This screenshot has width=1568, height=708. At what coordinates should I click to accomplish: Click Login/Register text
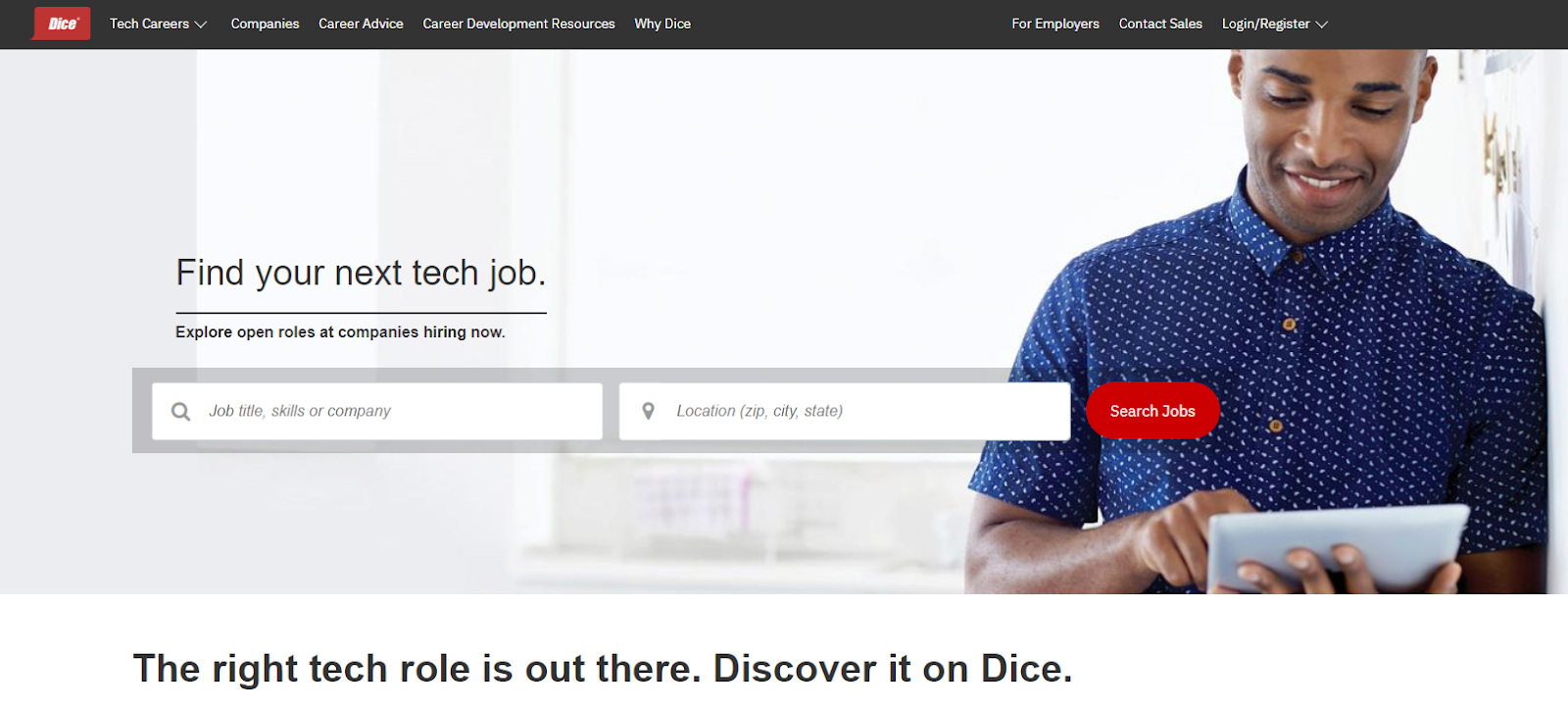coord(1265,24)
